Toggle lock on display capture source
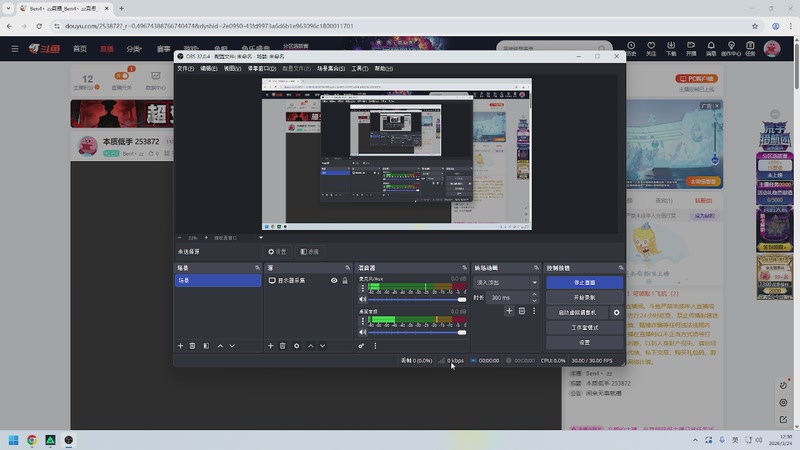 click(345, 281)
